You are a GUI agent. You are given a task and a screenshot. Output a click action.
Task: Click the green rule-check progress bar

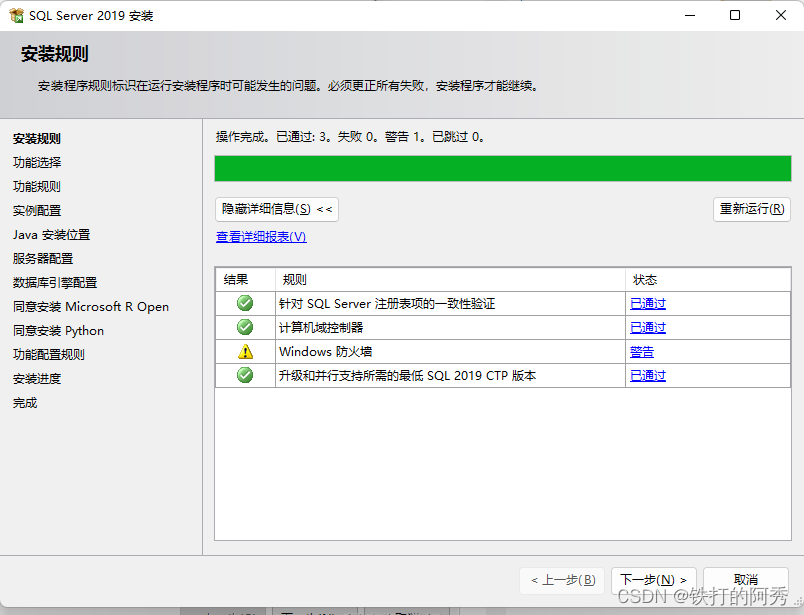tap(503, 169)
